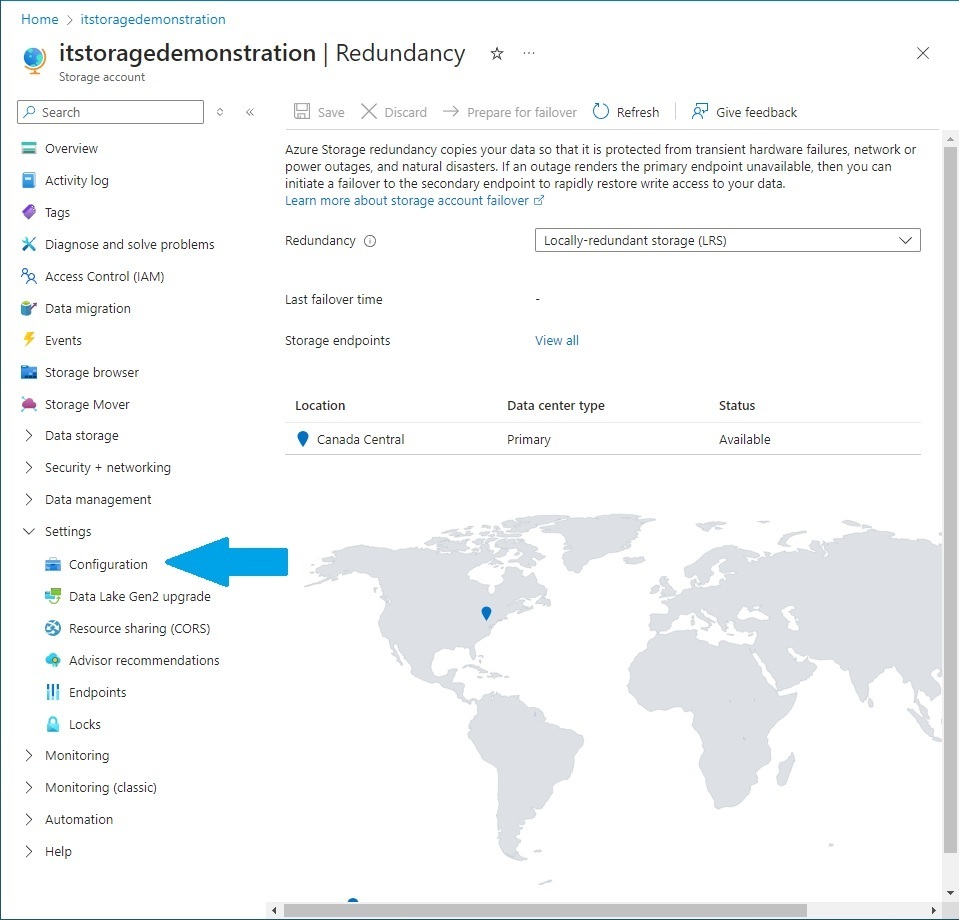
Task: Select Endpoints under Settings
Action: [97, 692]
